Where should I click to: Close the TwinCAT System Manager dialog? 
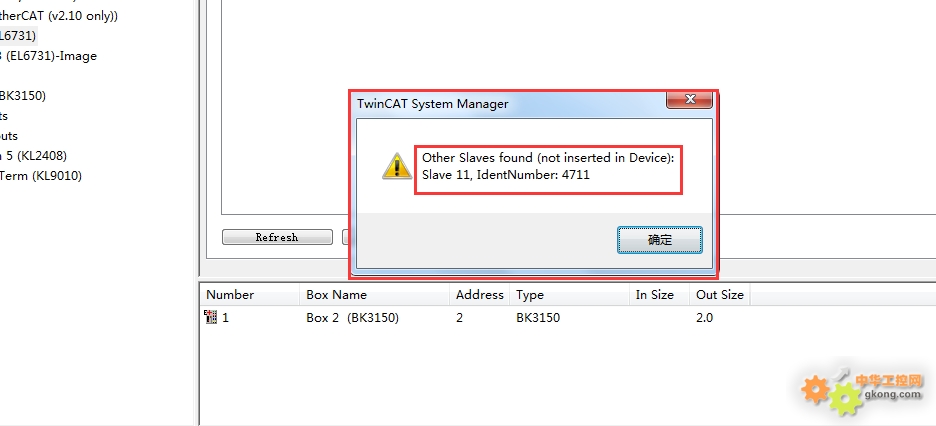(689, 99)
